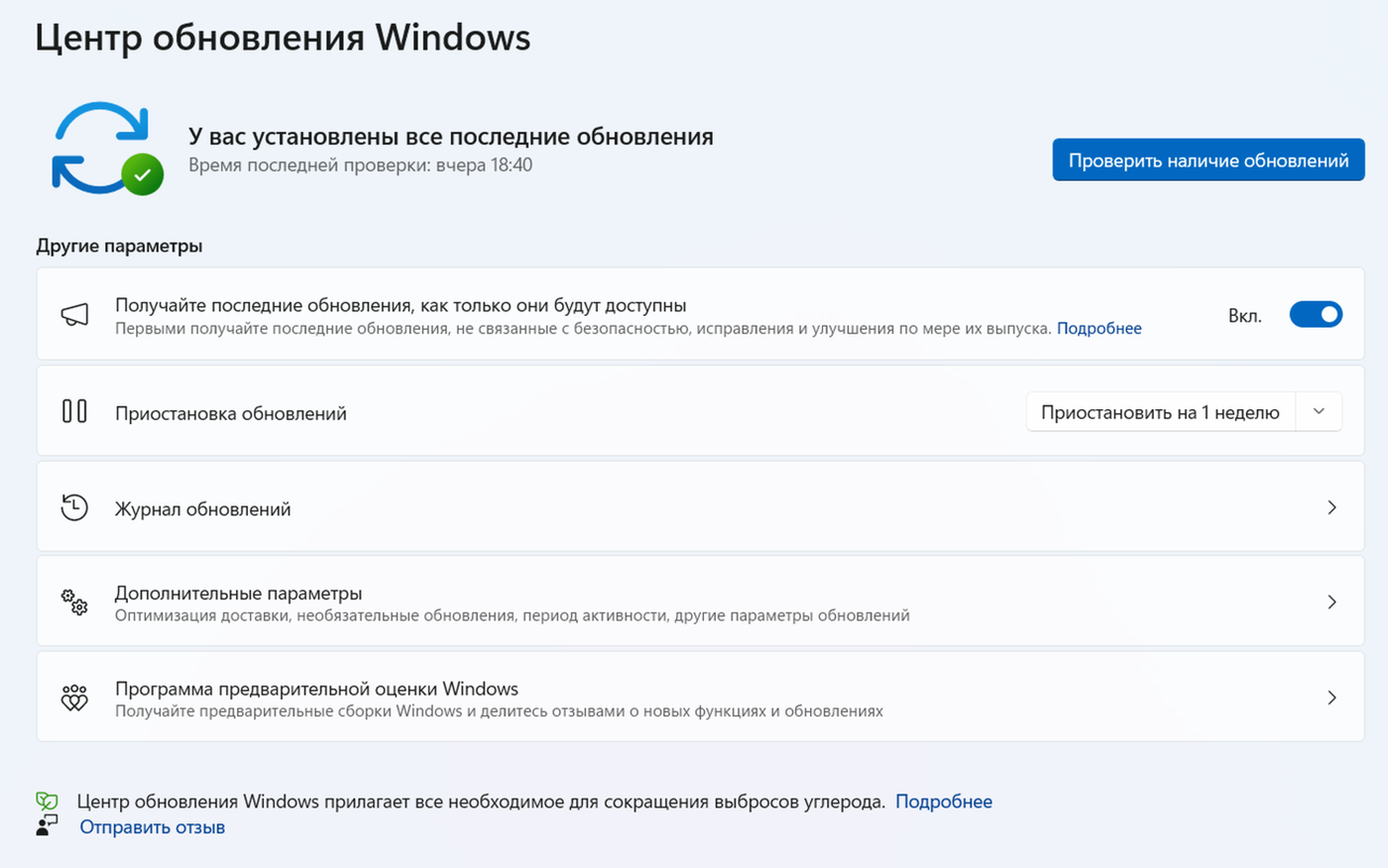Click the Windows Insider hearts icon

coord(74,698)
